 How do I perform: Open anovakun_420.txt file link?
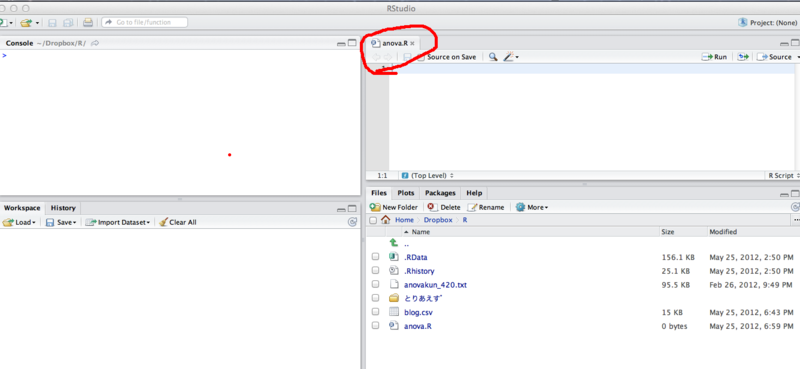pos(435,285)
